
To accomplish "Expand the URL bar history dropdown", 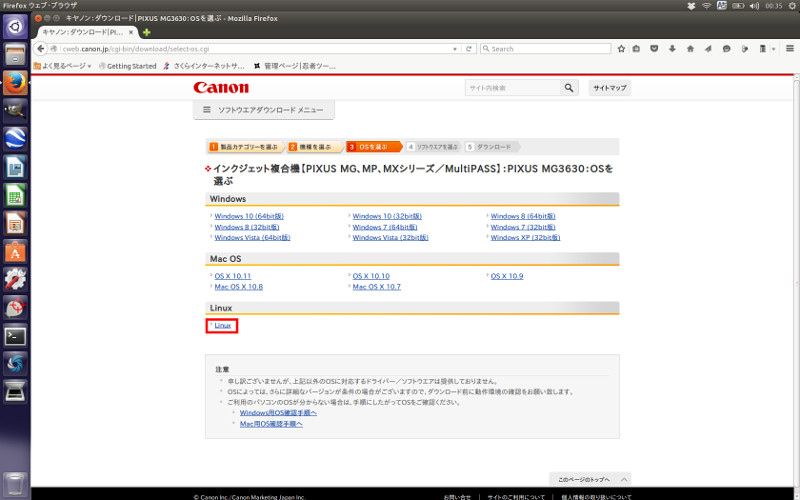I will click(455, 49).
